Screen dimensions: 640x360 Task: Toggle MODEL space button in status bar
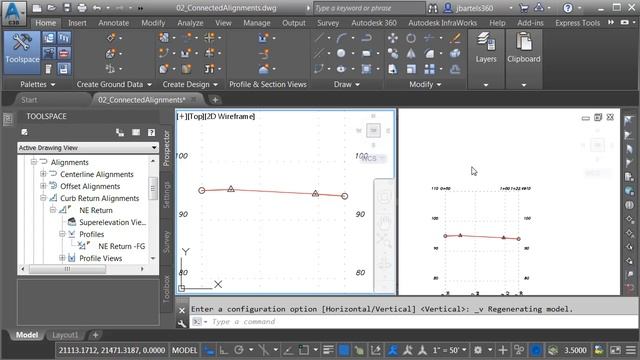[184, 350]
